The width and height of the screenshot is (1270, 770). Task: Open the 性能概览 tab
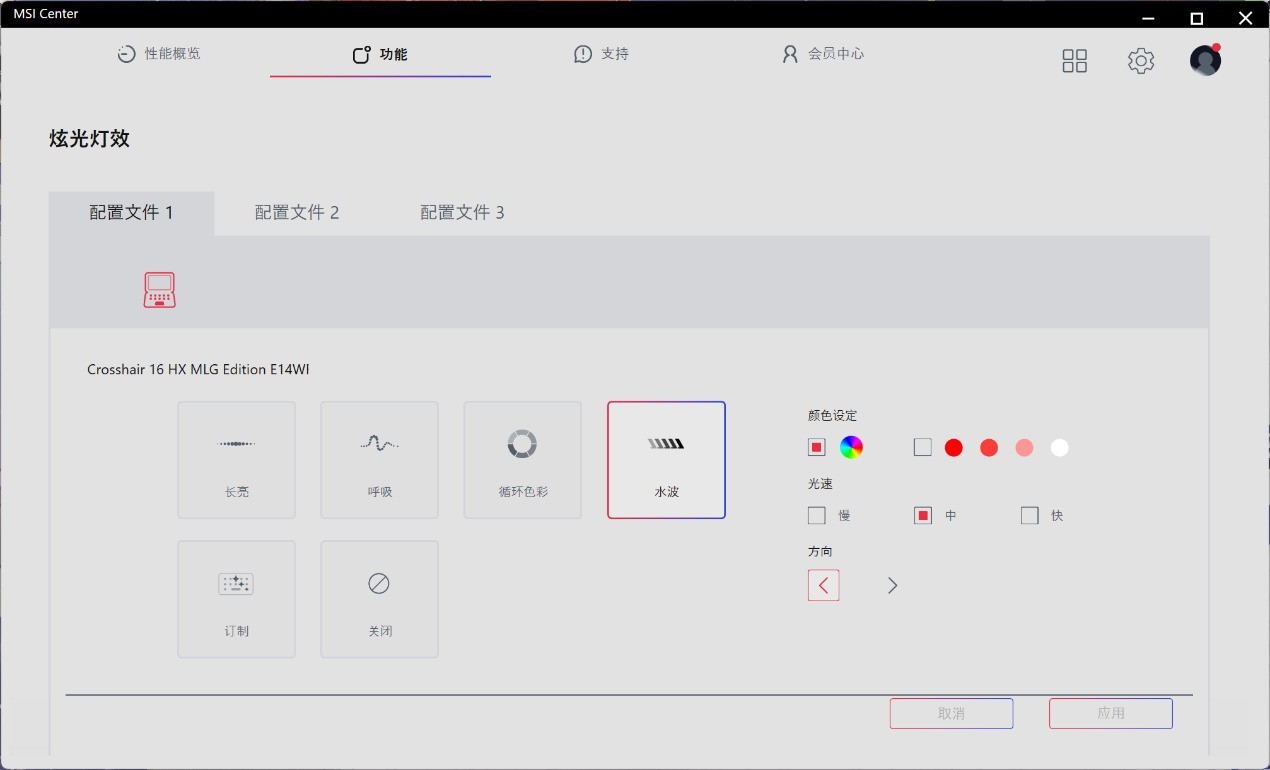coord(159,54)
